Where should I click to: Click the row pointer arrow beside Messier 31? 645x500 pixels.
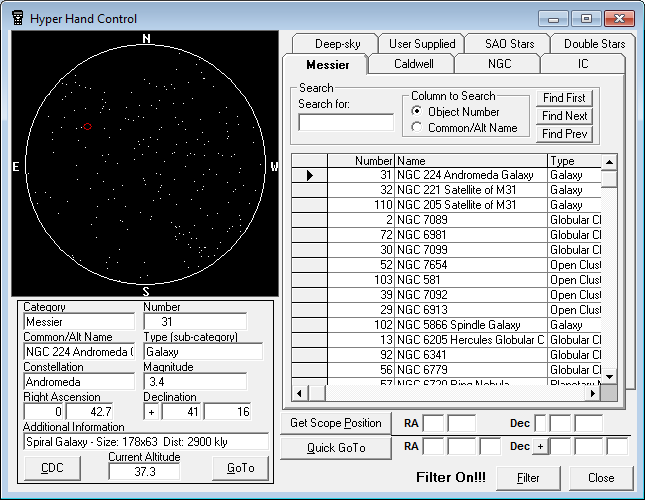pyautogui.click(x=310, y=175)
